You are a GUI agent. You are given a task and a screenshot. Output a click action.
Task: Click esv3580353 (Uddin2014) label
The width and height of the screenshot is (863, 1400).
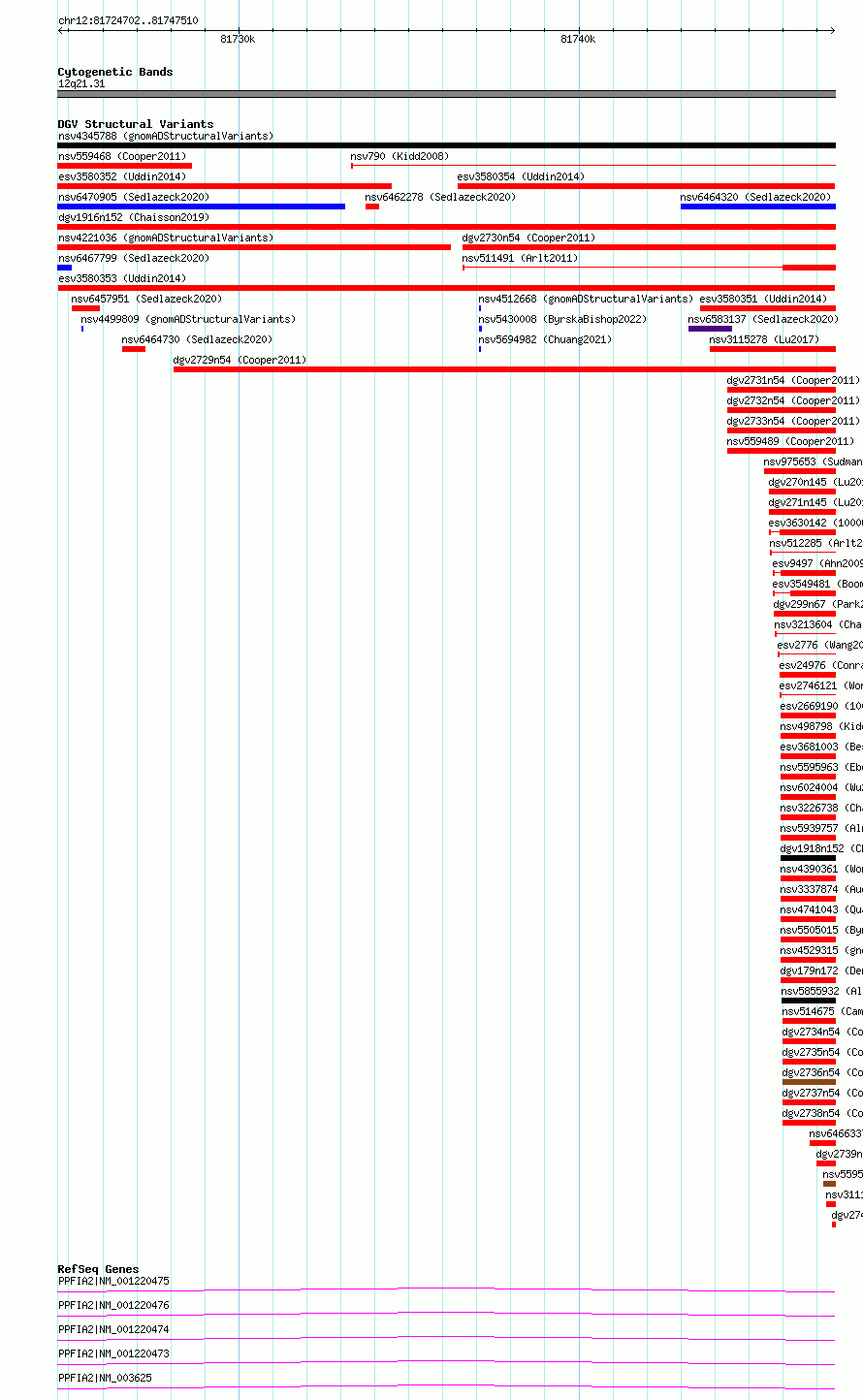122,278
